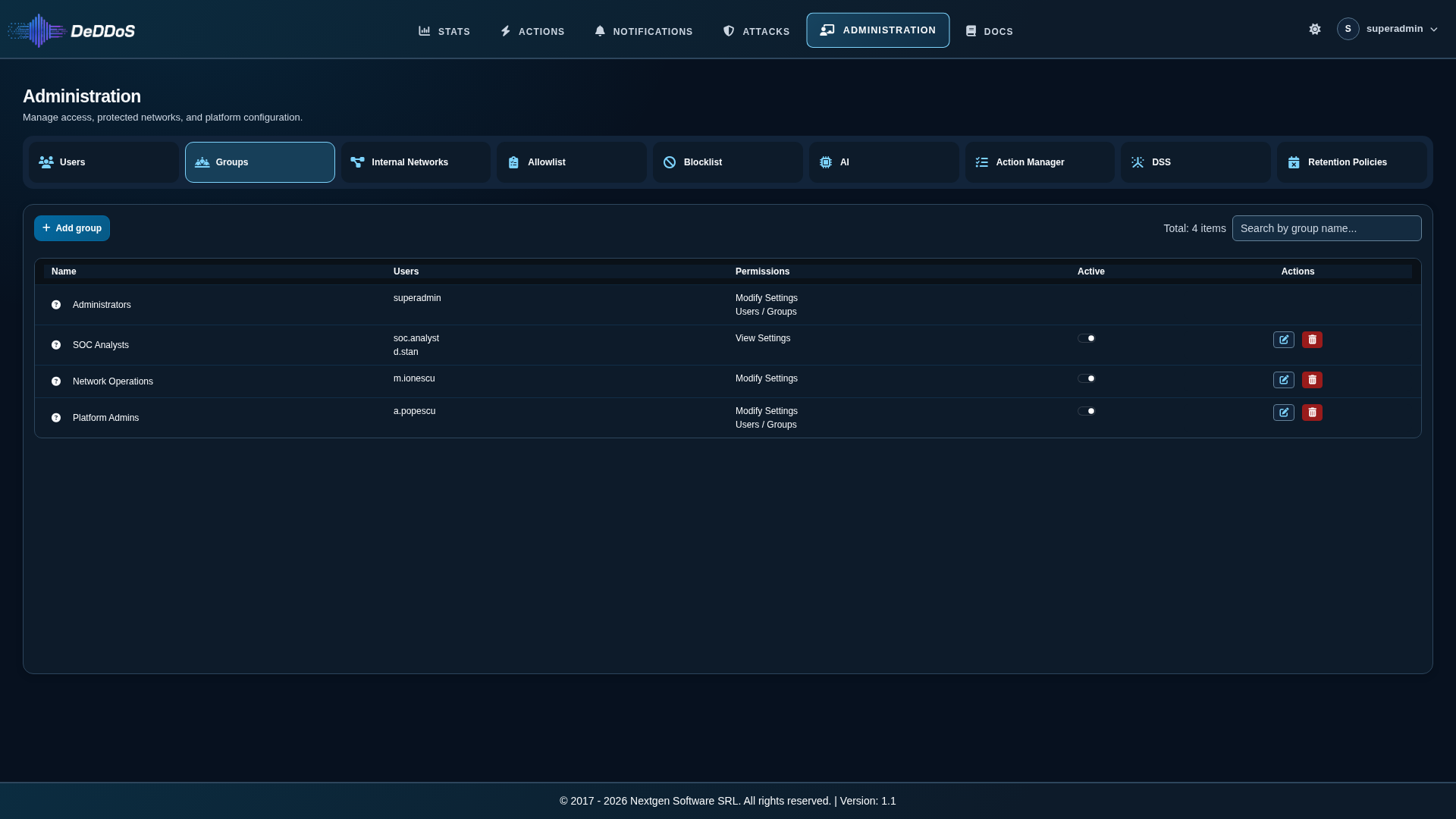Open the Attacks menu
The width and height of the screenshot is (1456, 819).
pos(756,31)
